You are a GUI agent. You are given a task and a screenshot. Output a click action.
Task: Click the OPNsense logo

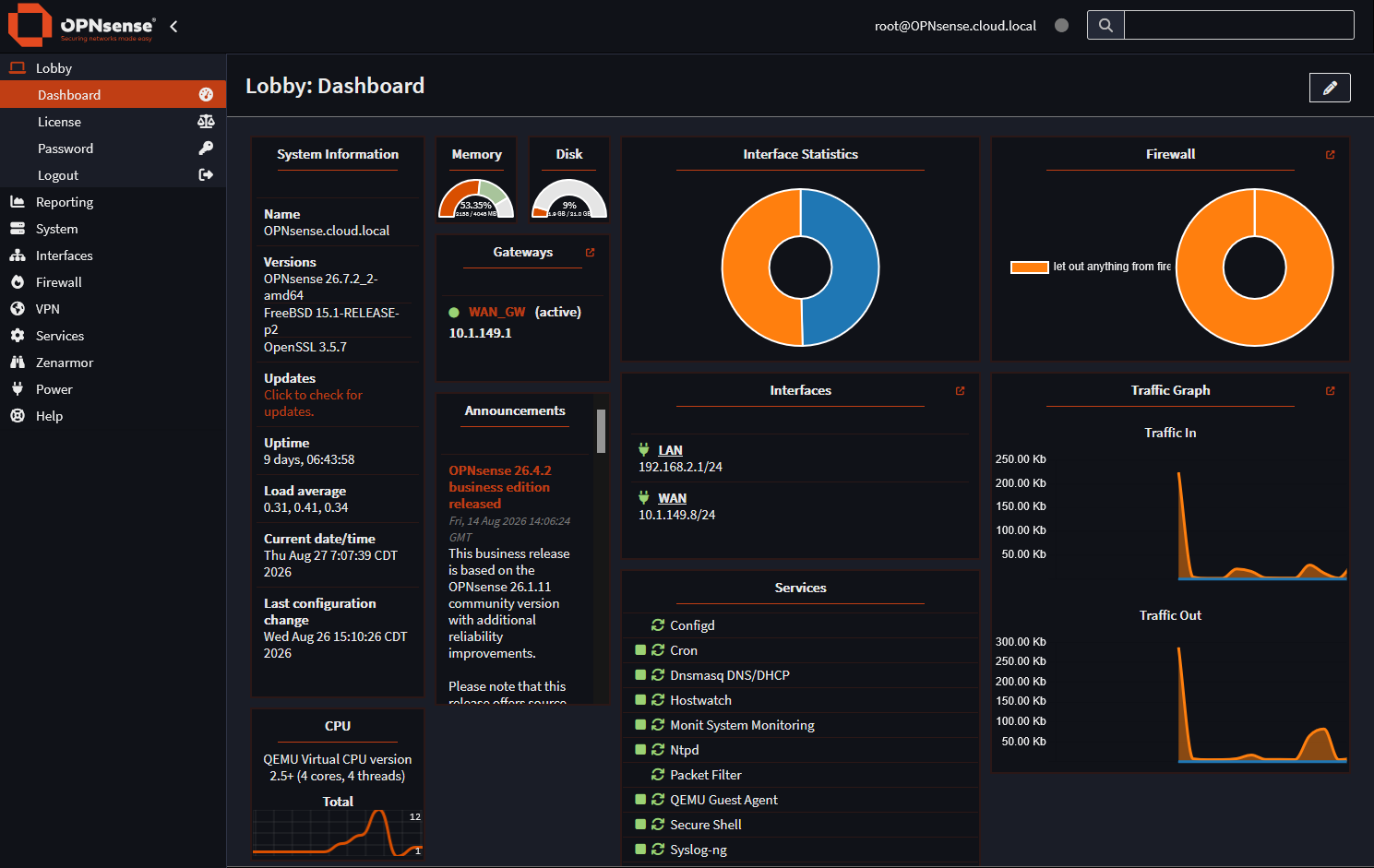tap(81, 25)
